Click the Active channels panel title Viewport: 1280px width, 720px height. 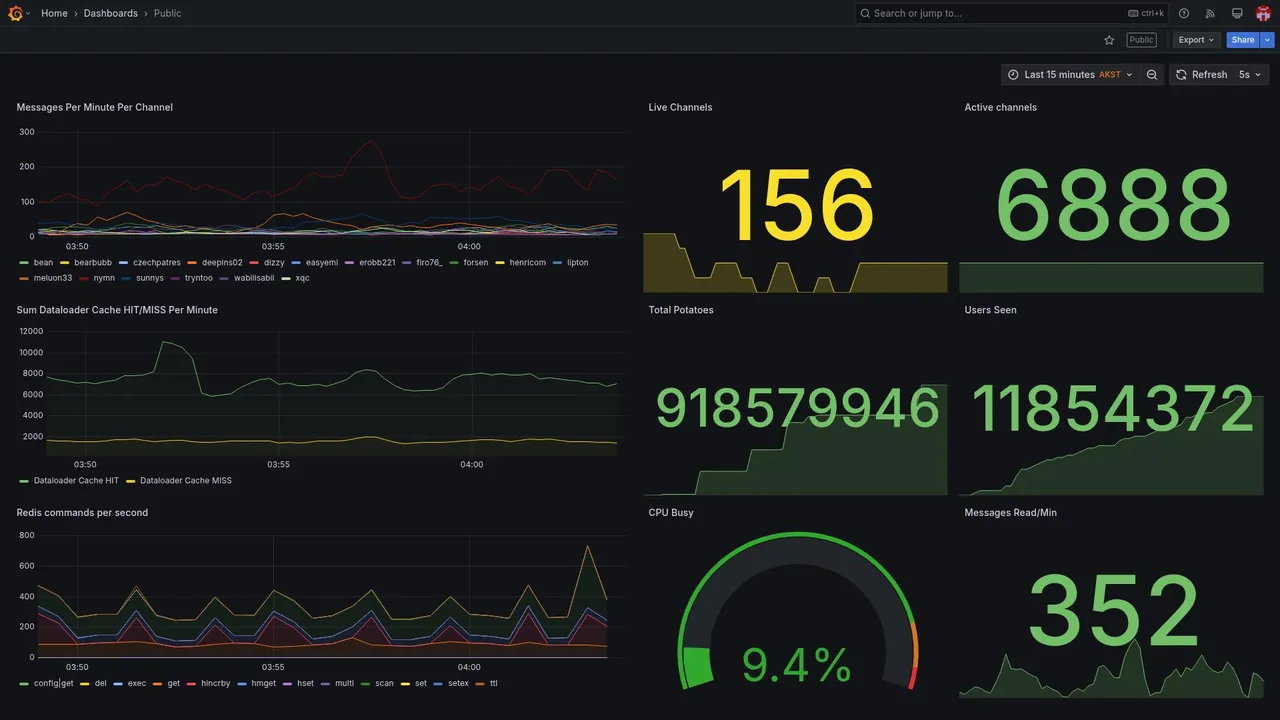[x=1000, y=107]
